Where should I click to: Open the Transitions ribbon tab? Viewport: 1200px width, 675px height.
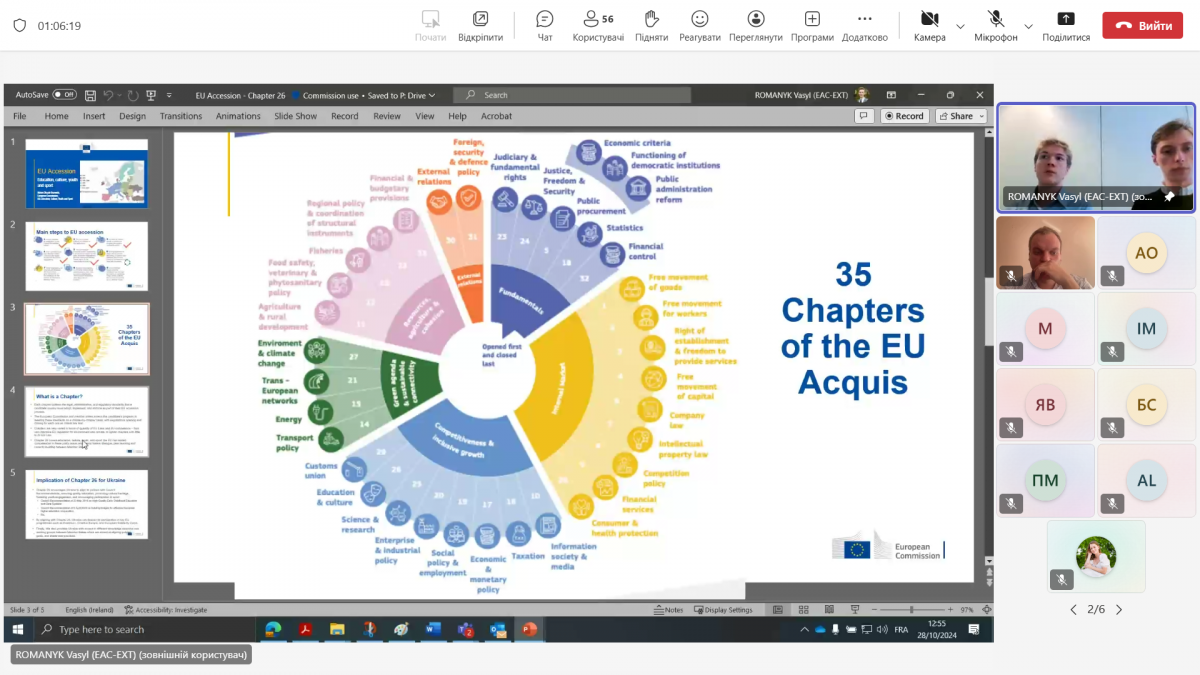(180, 116)
